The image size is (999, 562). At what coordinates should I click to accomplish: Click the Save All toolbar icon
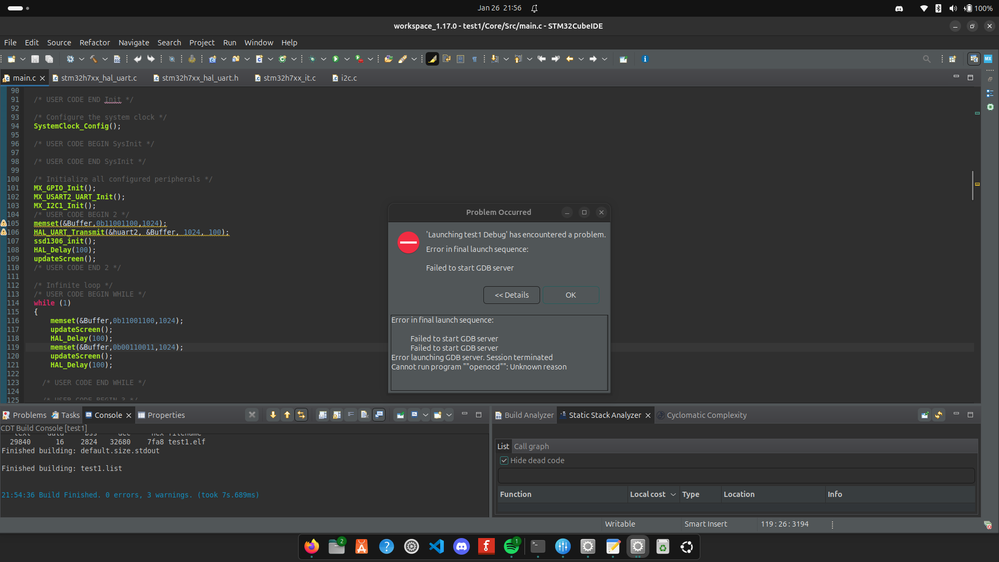click(48, 59)
